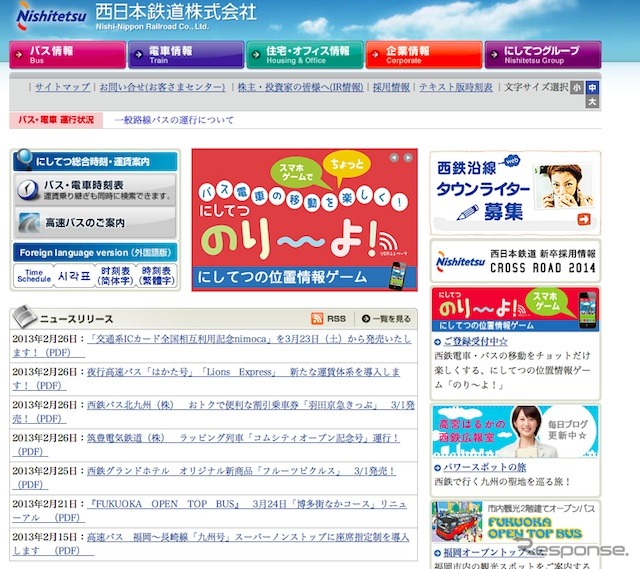Click the orange RSS feed icon
This screenshot has width=640, height=569.
317,319
